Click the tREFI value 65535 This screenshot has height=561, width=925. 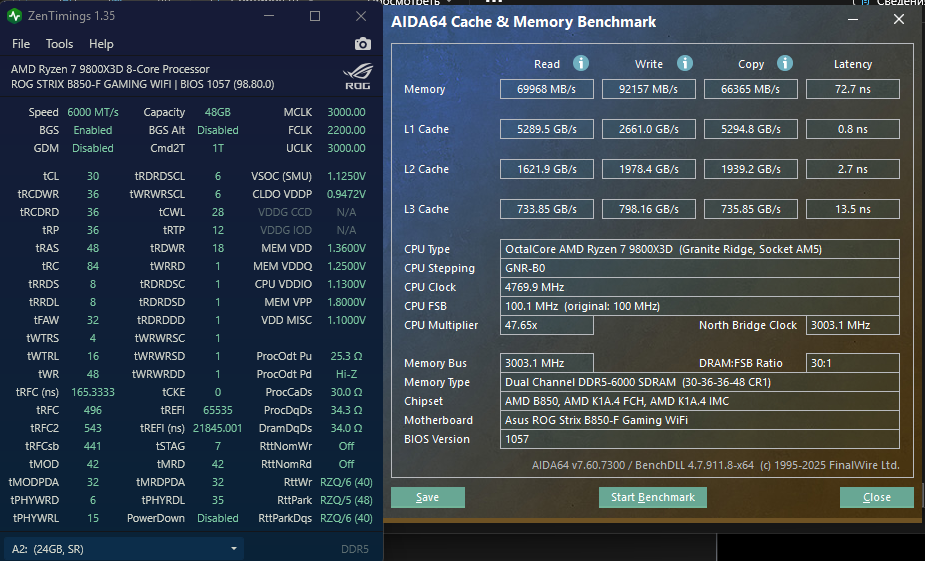(218, 410)
